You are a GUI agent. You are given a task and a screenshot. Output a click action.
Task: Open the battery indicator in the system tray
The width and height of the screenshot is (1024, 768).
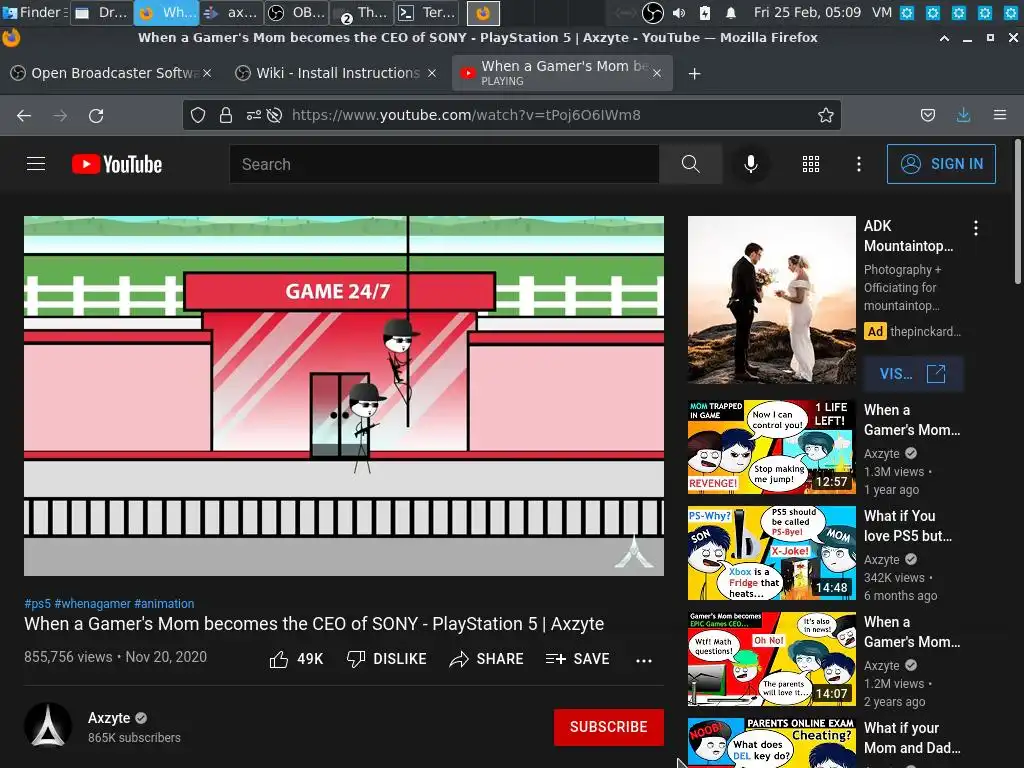tap(705, 12)
